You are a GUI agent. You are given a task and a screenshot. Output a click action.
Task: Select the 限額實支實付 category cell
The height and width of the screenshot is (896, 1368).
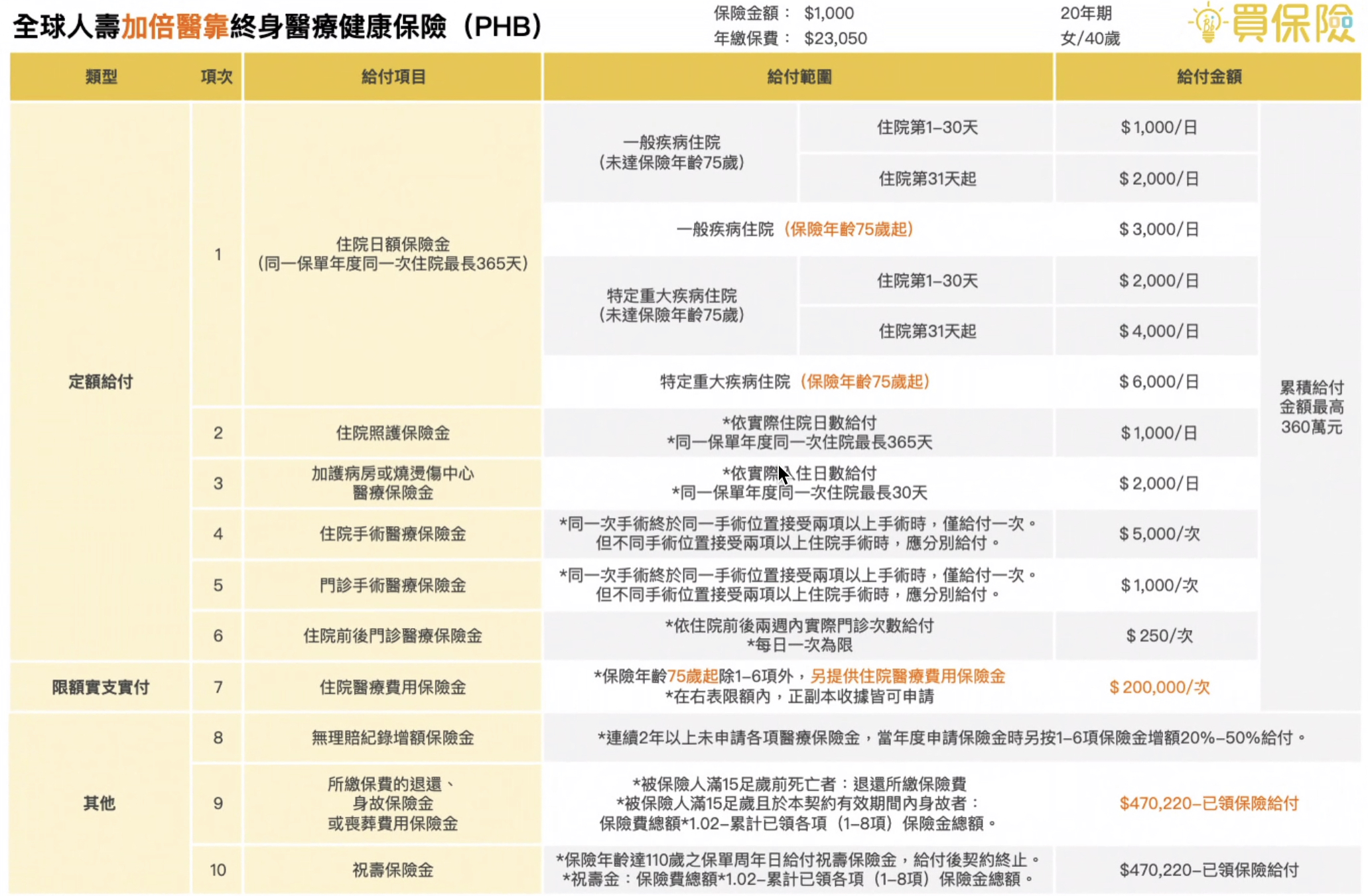coord(101,687)
